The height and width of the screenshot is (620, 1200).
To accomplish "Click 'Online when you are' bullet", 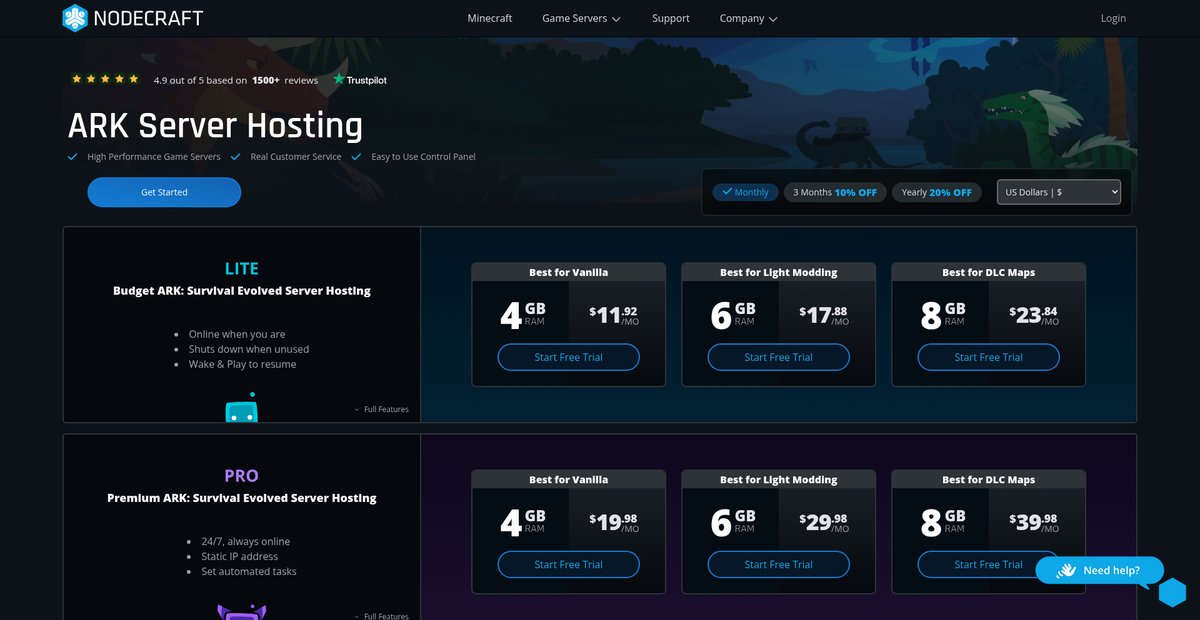I will (237, 334).
